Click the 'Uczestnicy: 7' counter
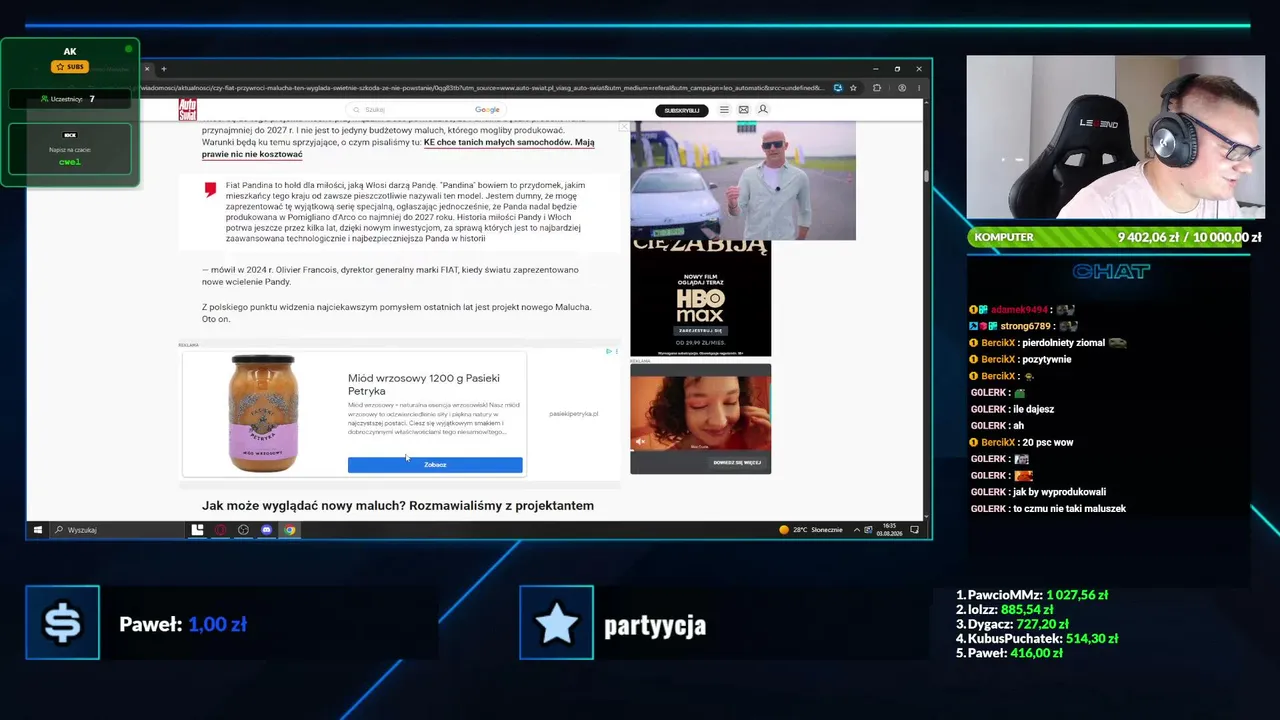The height and width of the screenshot is (720, 1280). point(69,99)
